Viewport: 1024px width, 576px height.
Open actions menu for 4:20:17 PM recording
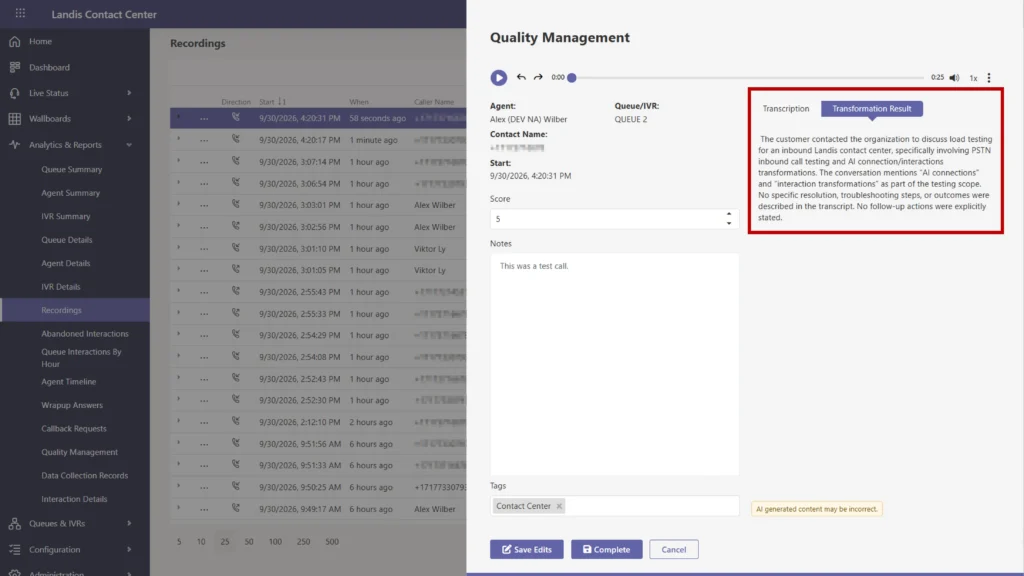pos(204,140)
